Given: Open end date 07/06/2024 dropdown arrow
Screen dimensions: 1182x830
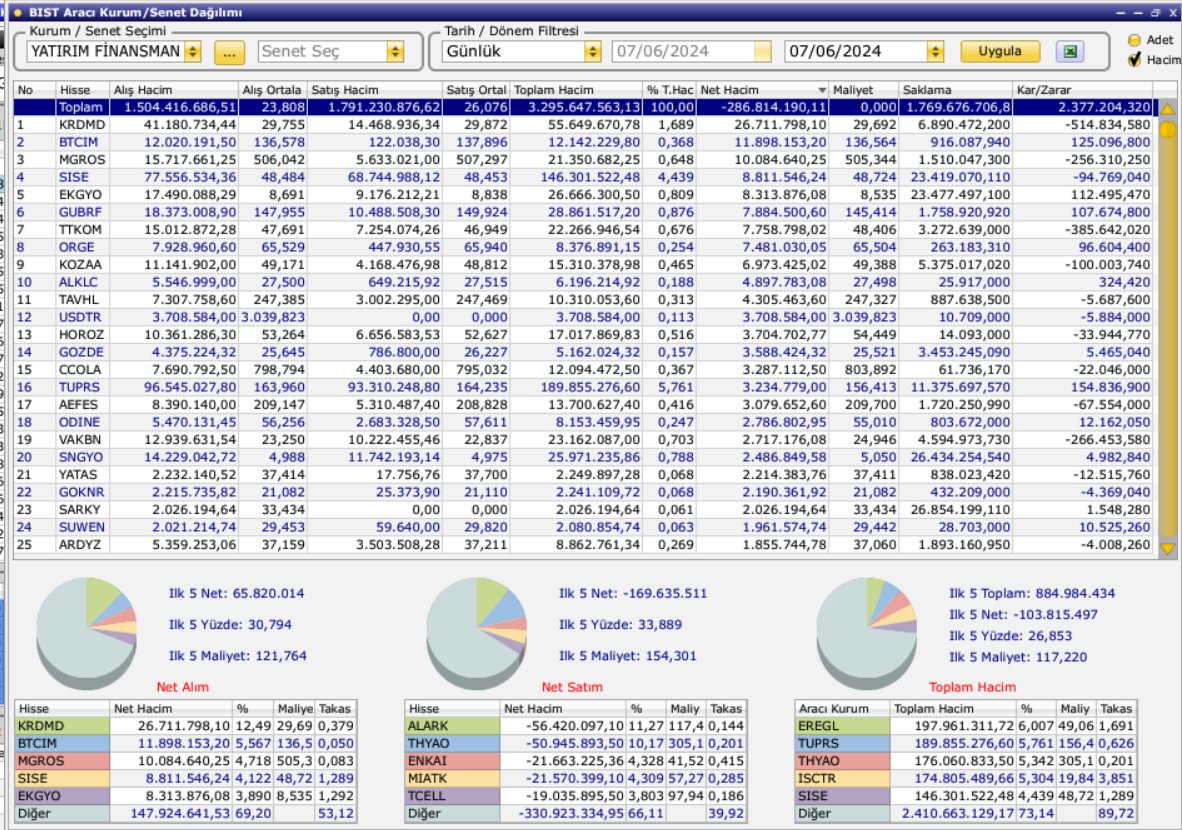Looking at the screenshot, I should tap(935, 51).
